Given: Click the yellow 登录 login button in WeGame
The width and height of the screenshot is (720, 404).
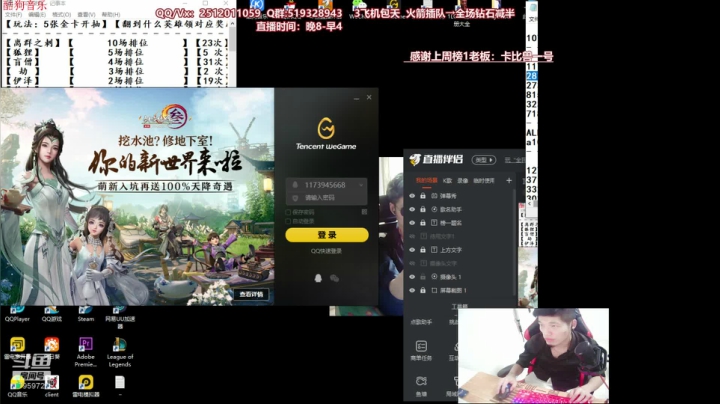Looking at the screenshot, I should (x=326, y=235).
